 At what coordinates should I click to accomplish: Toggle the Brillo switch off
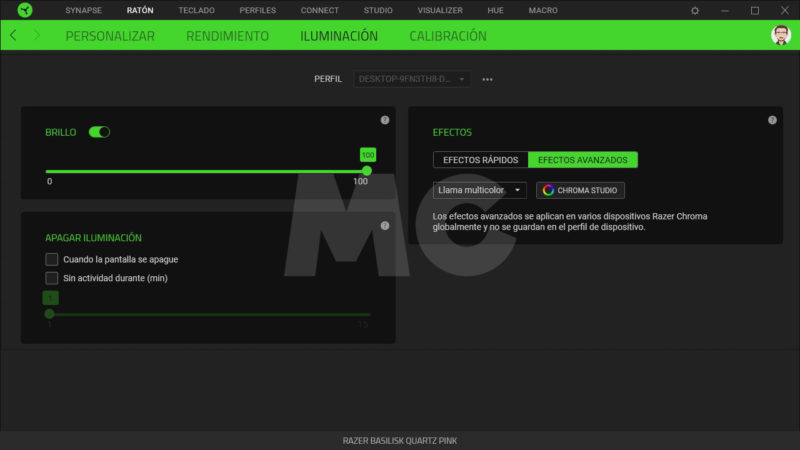coord(99,132)
